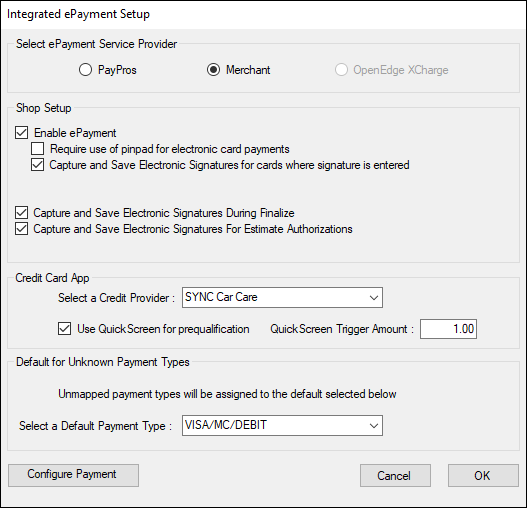The image size is (527, 508).
Task: Click the Configure Payment button
Action: [73, 475]
